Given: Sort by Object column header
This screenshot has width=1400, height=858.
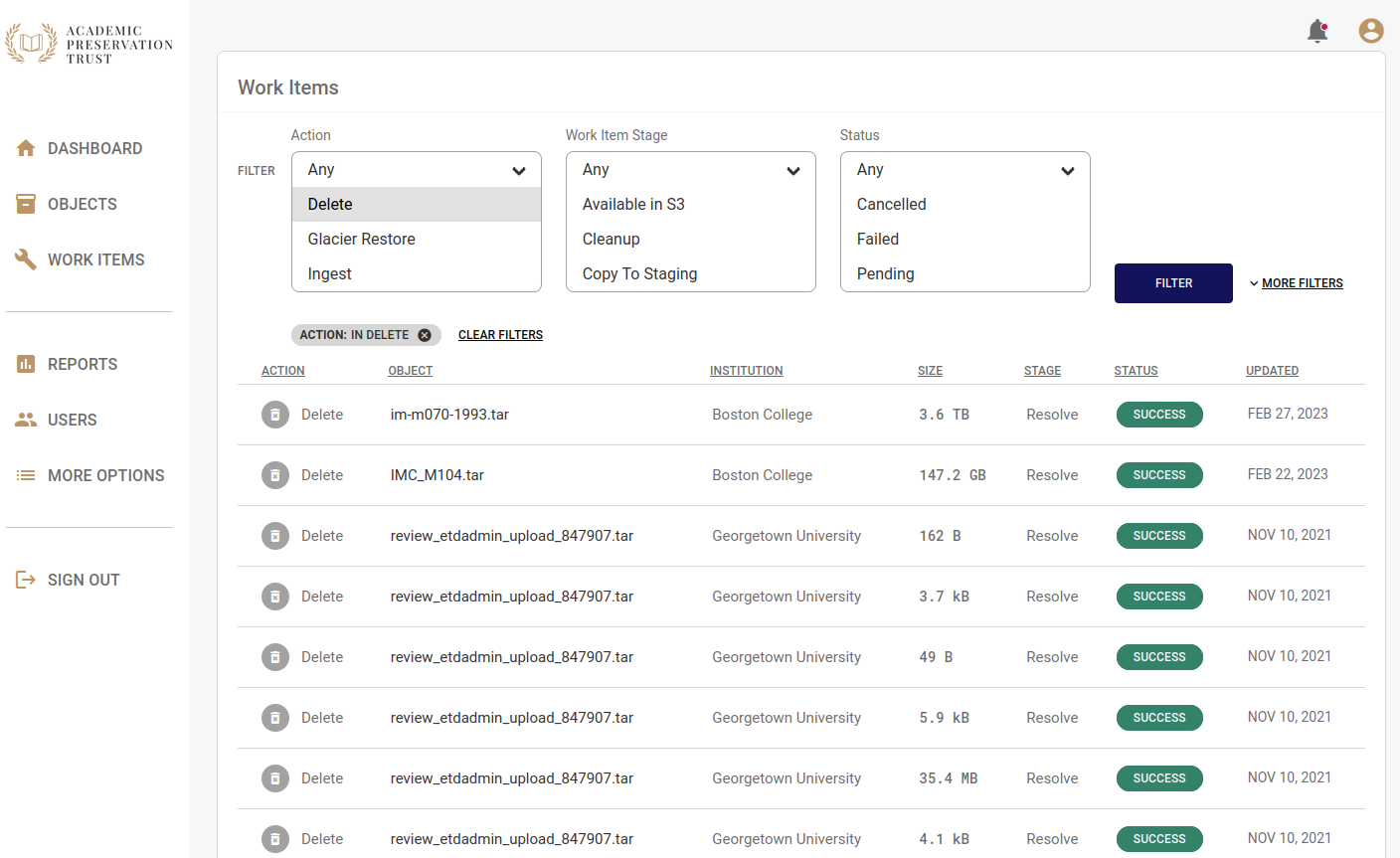Looking at the screenshot, I should coord(411,371).
